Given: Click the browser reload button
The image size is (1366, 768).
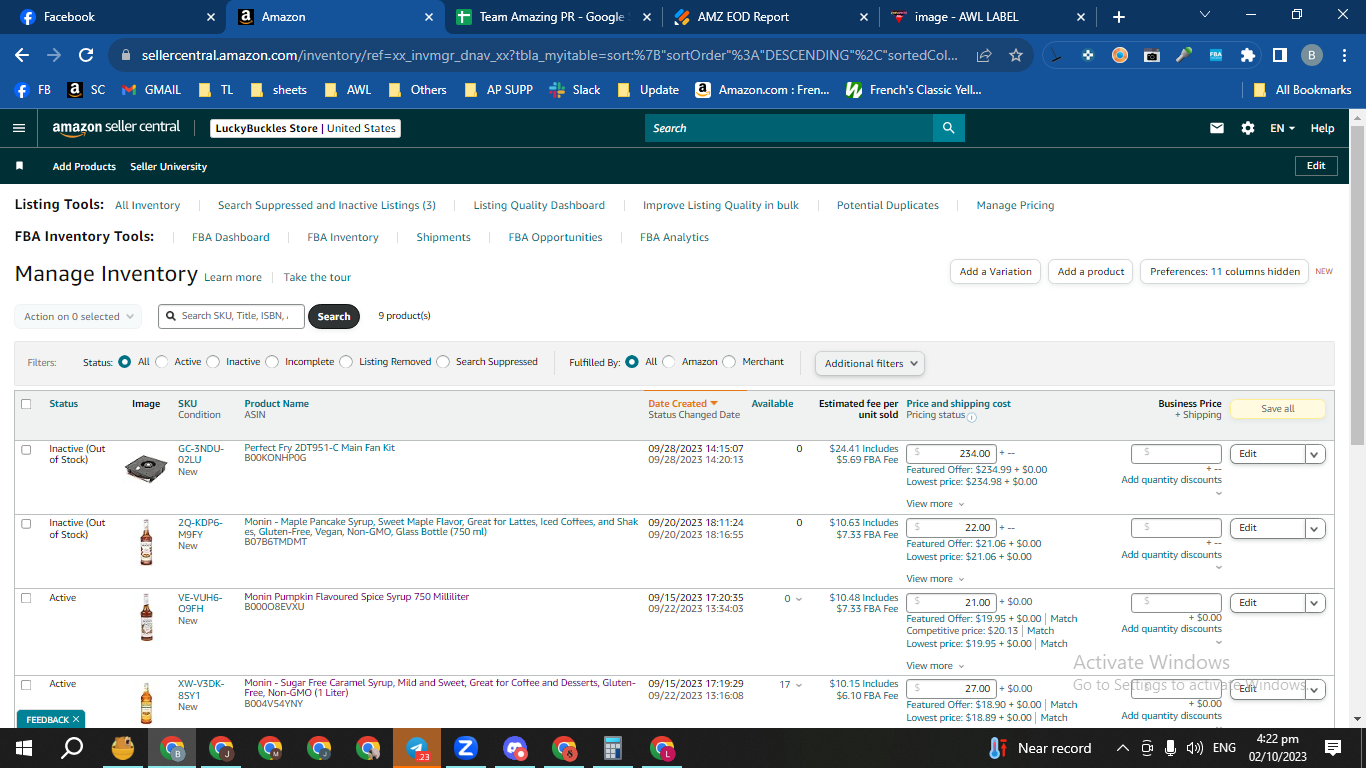Looking at the screenshot, I should coord(86,56).
